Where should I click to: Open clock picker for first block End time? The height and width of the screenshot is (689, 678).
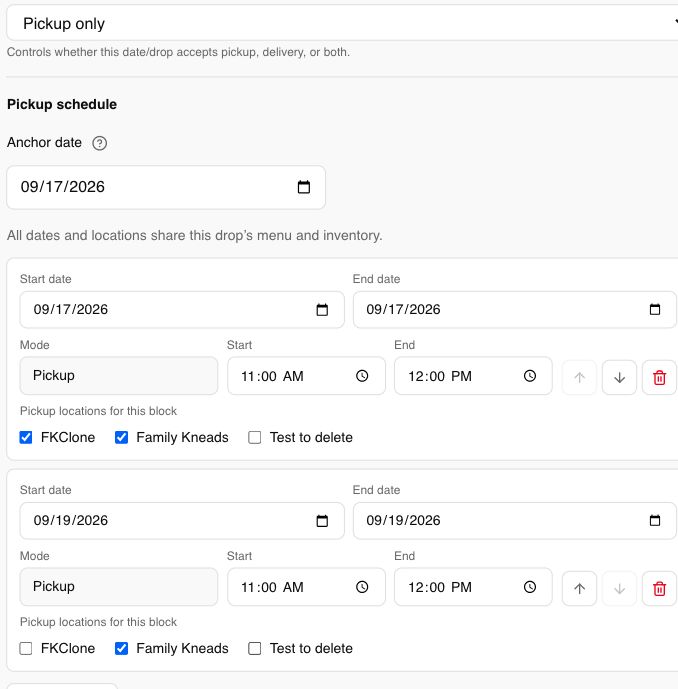530,376
